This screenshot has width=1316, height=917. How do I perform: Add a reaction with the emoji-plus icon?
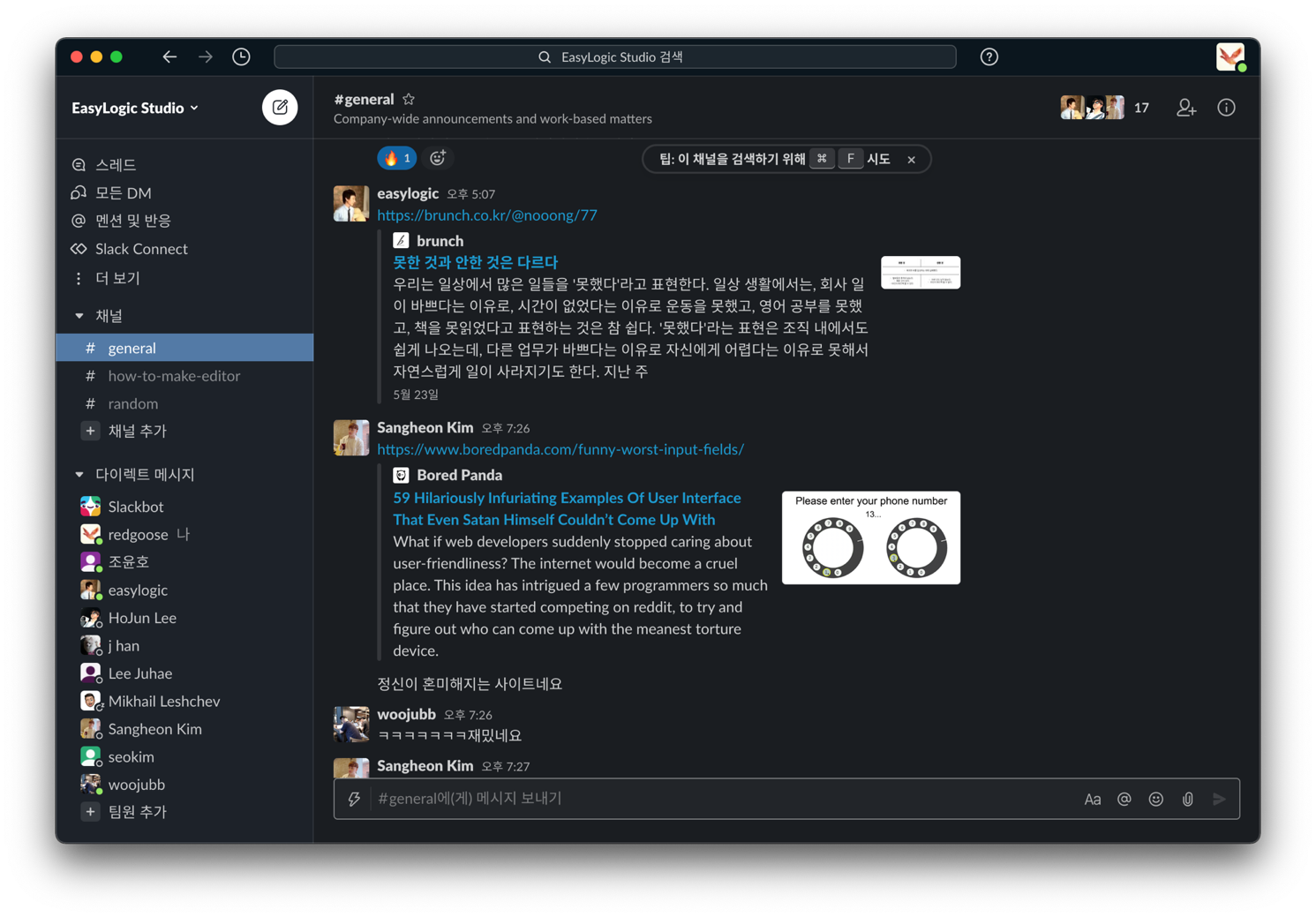click(x=438, y=158)
